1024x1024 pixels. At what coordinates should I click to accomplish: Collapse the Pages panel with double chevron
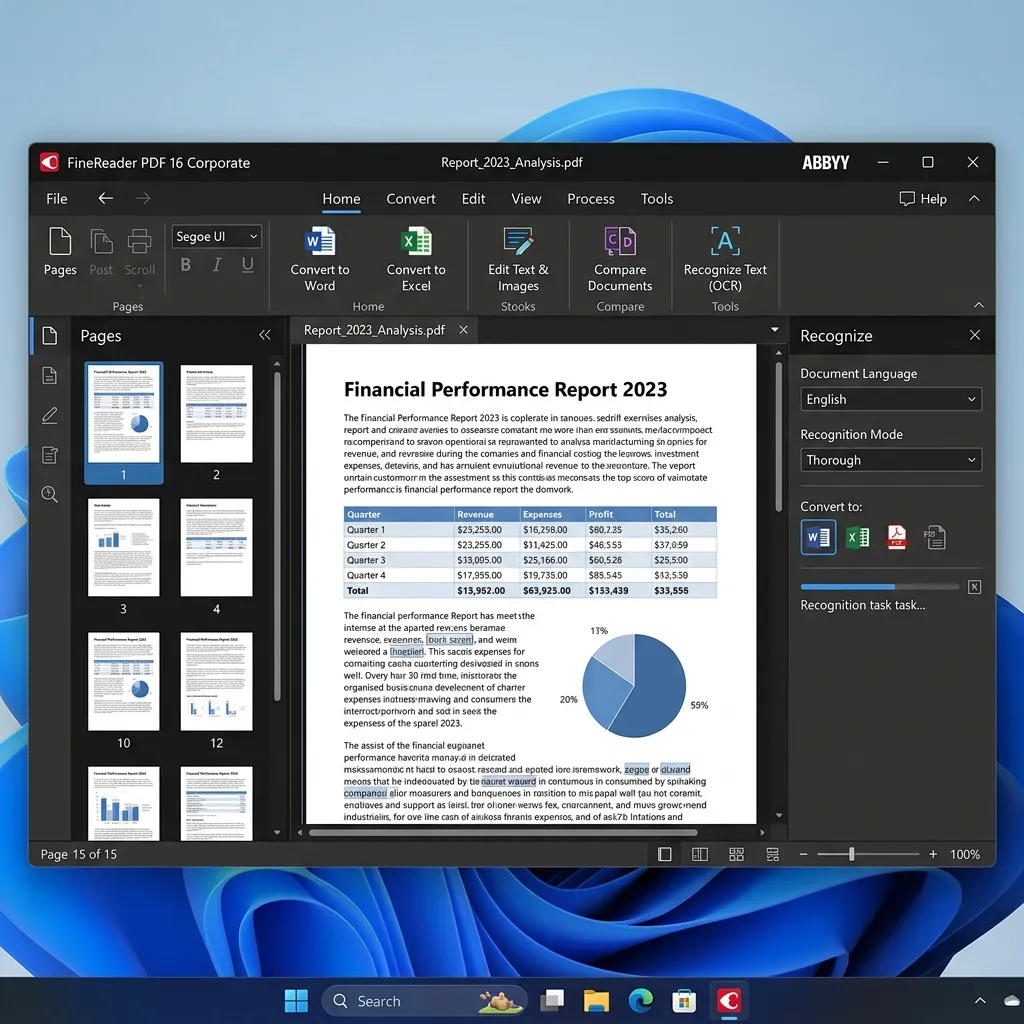point(264,335)
